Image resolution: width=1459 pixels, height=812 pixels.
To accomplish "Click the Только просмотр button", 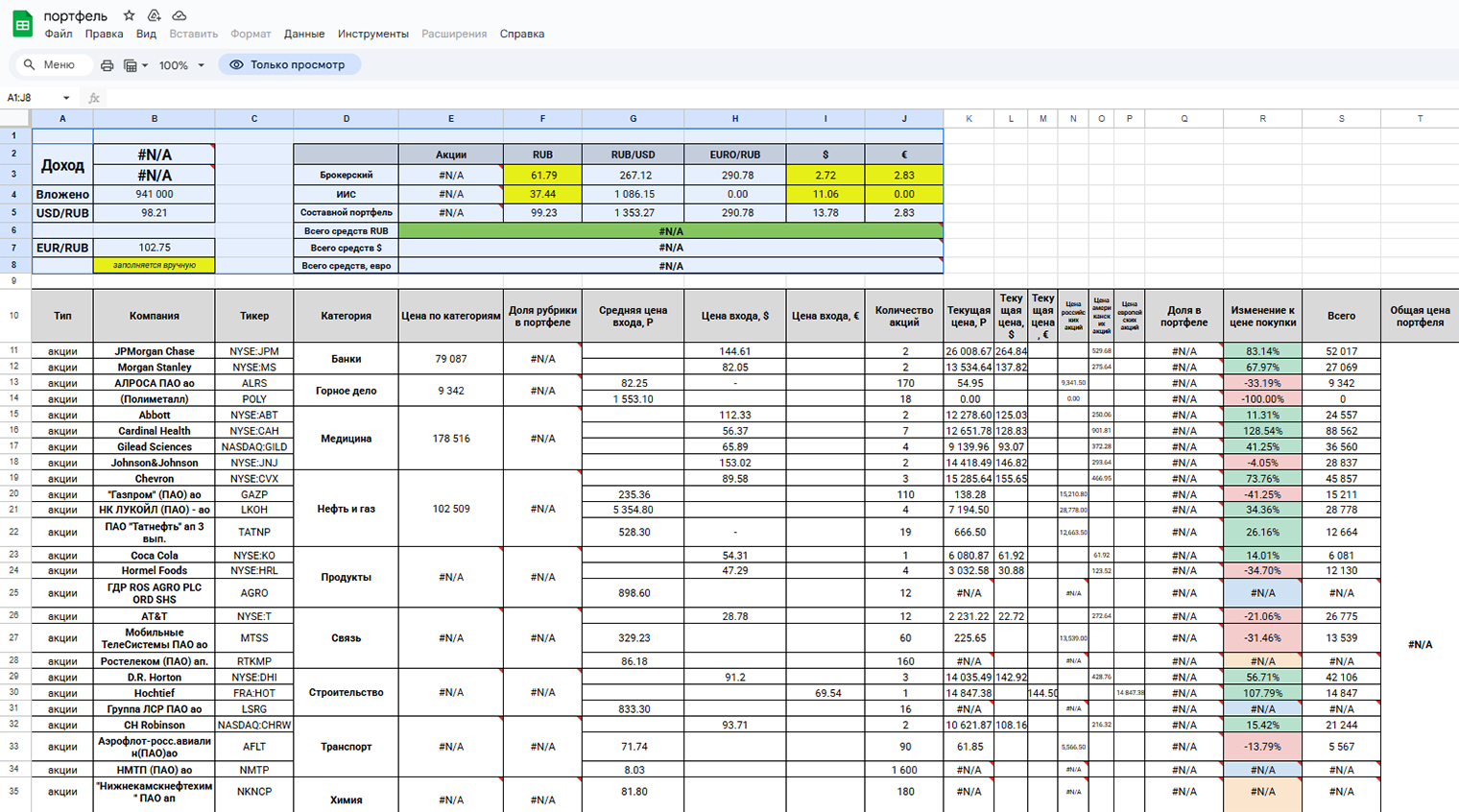I will (x=289, y=64).
